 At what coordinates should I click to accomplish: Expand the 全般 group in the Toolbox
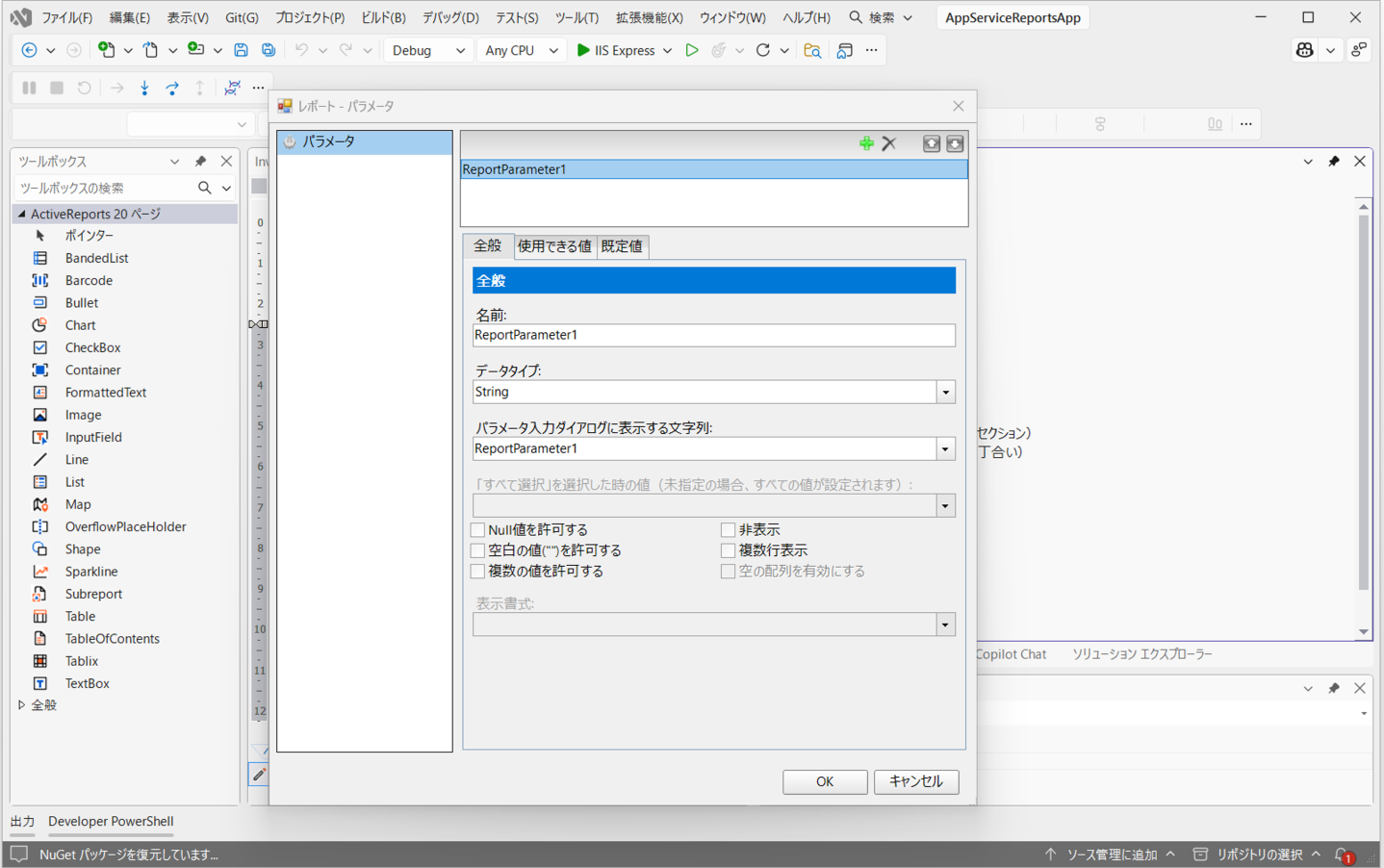click(x=21, y=705)
